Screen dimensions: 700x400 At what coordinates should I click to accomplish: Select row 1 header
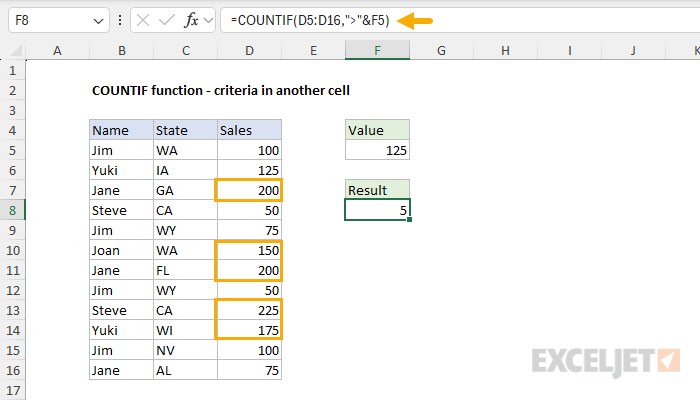12,71
